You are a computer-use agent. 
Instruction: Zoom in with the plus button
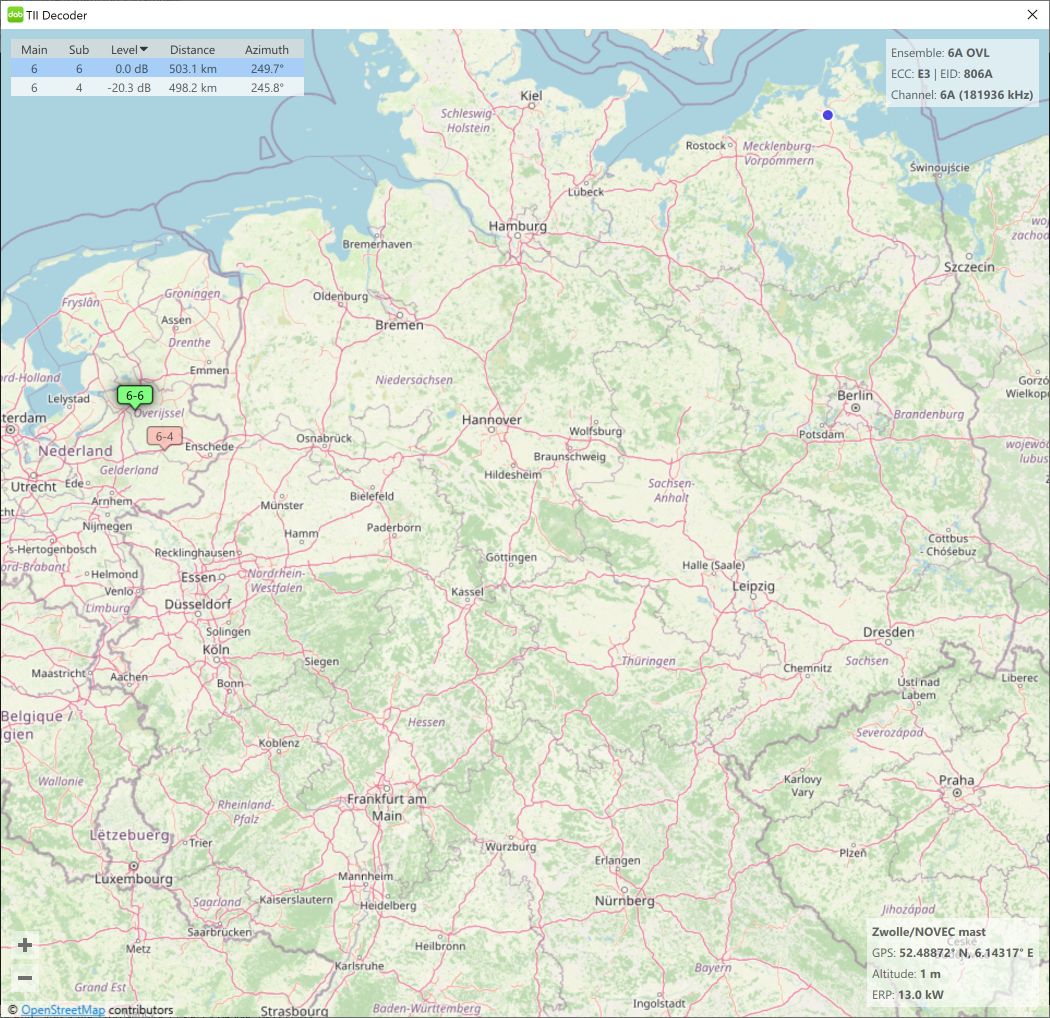click(x=25, y=945)
